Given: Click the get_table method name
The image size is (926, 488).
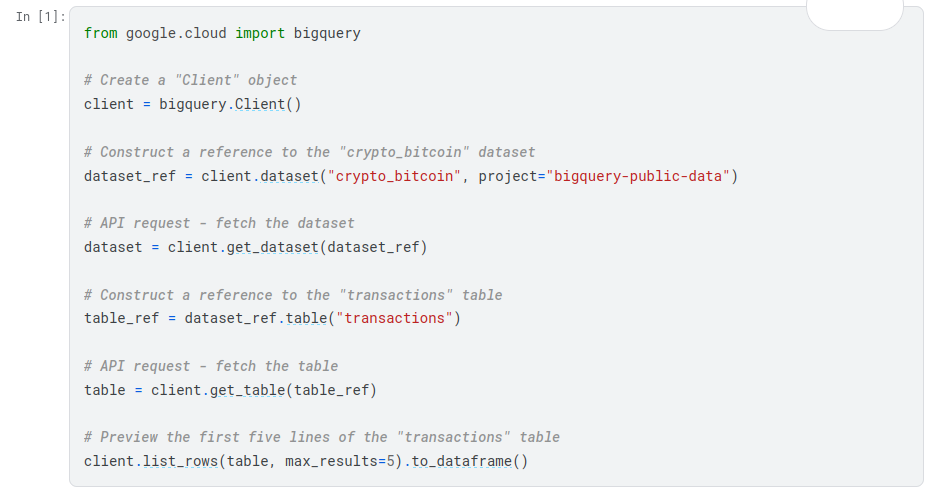Looking at the screenshot, I should [247, 389].
